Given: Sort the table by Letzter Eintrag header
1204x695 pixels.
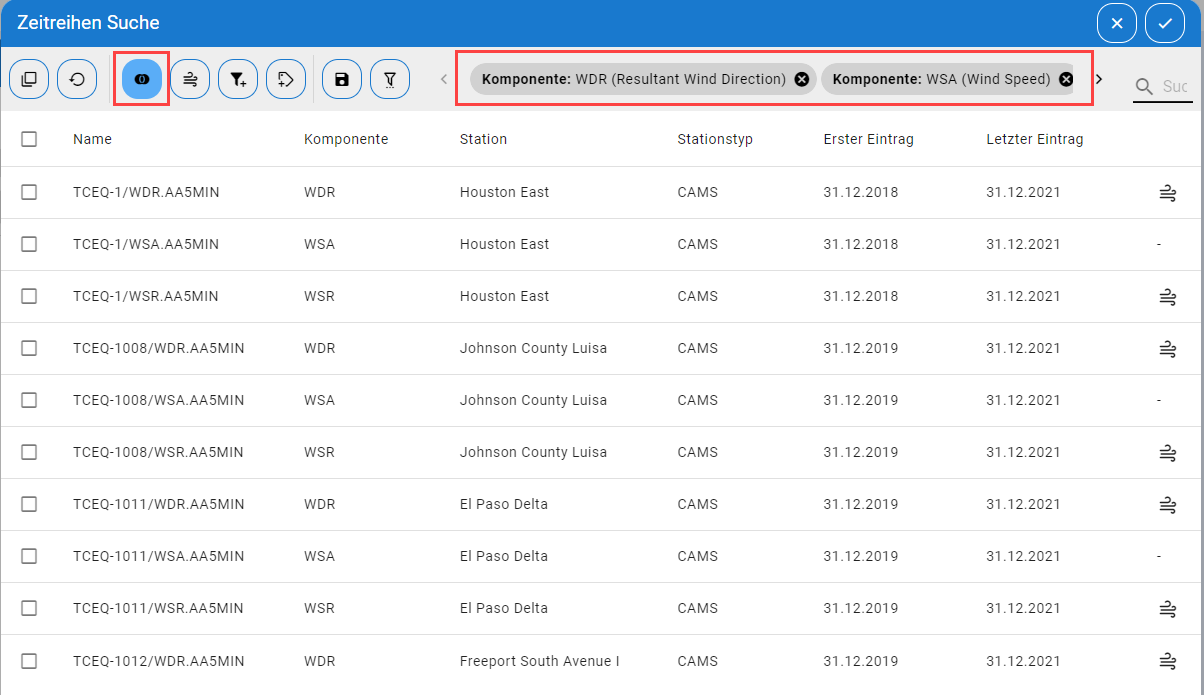Looking at the screenshot, I should click(1034, 139).
